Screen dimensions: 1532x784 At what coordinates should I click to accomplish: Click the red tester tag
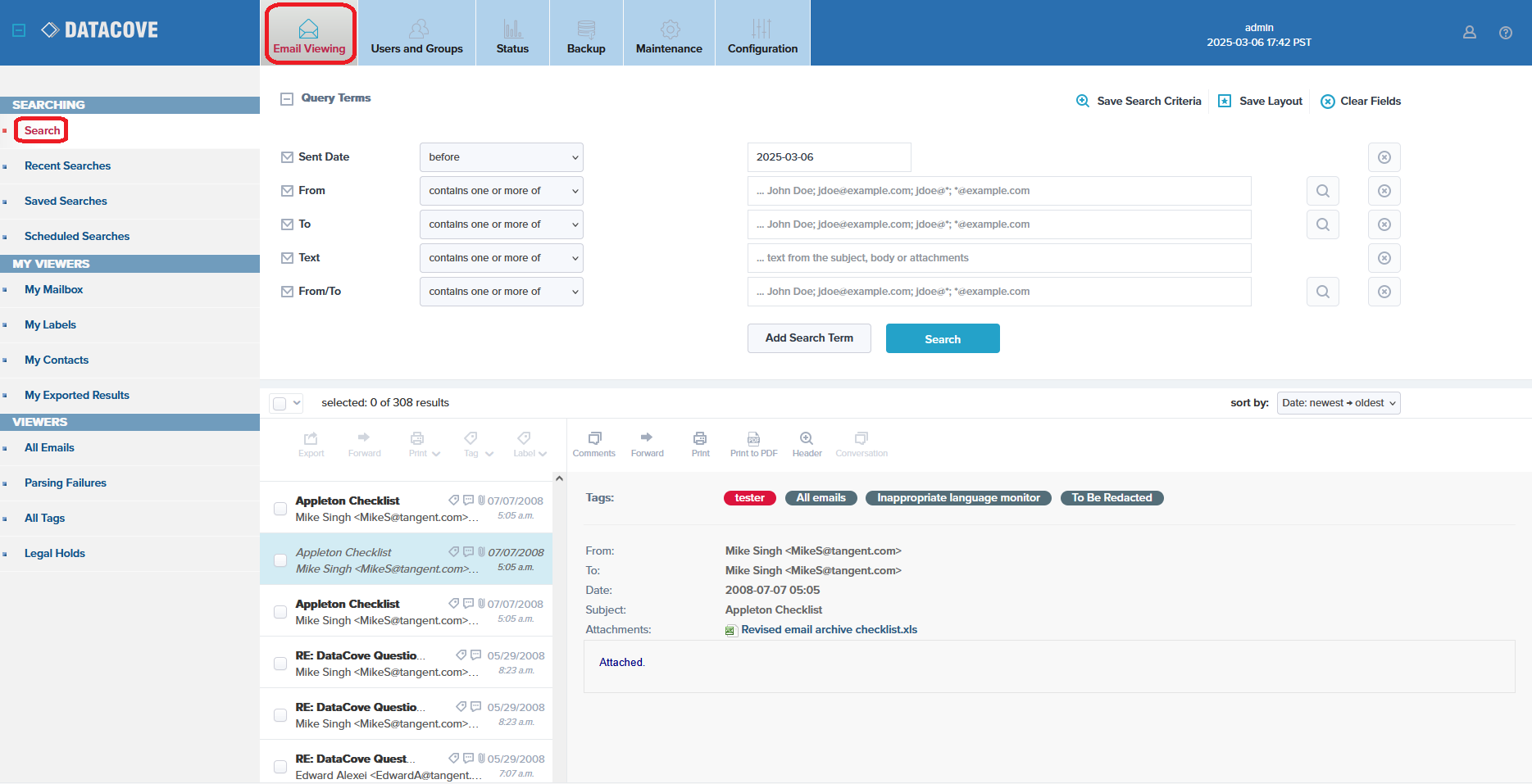point(750,498)
